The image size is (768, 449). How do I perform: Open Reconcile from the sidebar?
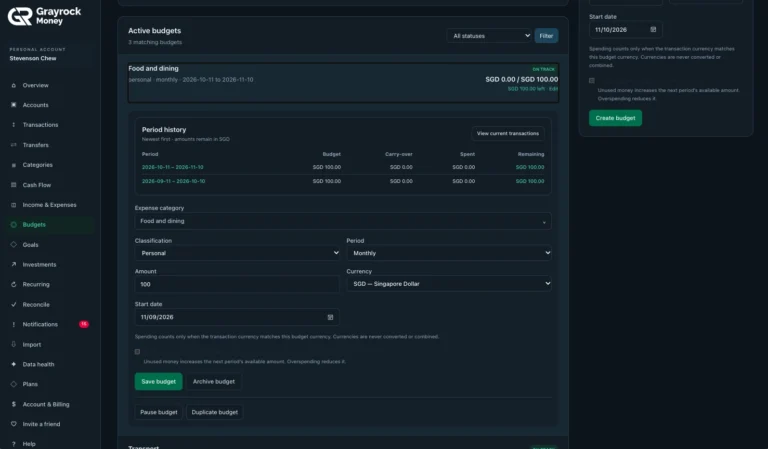pyautogui.click(x=36, y=305)
